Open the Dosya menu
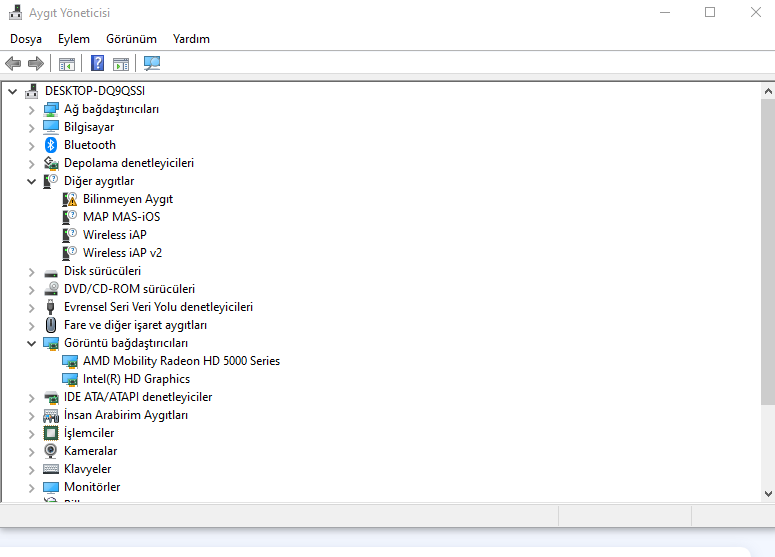The height and width of the screenshot is (557, 775). [26, 39]
